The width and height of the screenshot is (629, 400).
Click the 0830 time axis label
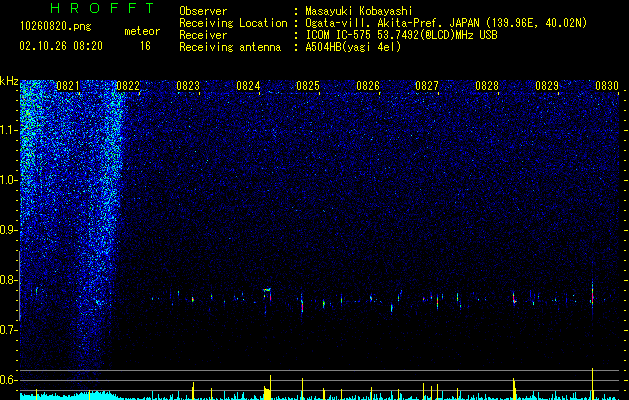click(x=607, y=86)
